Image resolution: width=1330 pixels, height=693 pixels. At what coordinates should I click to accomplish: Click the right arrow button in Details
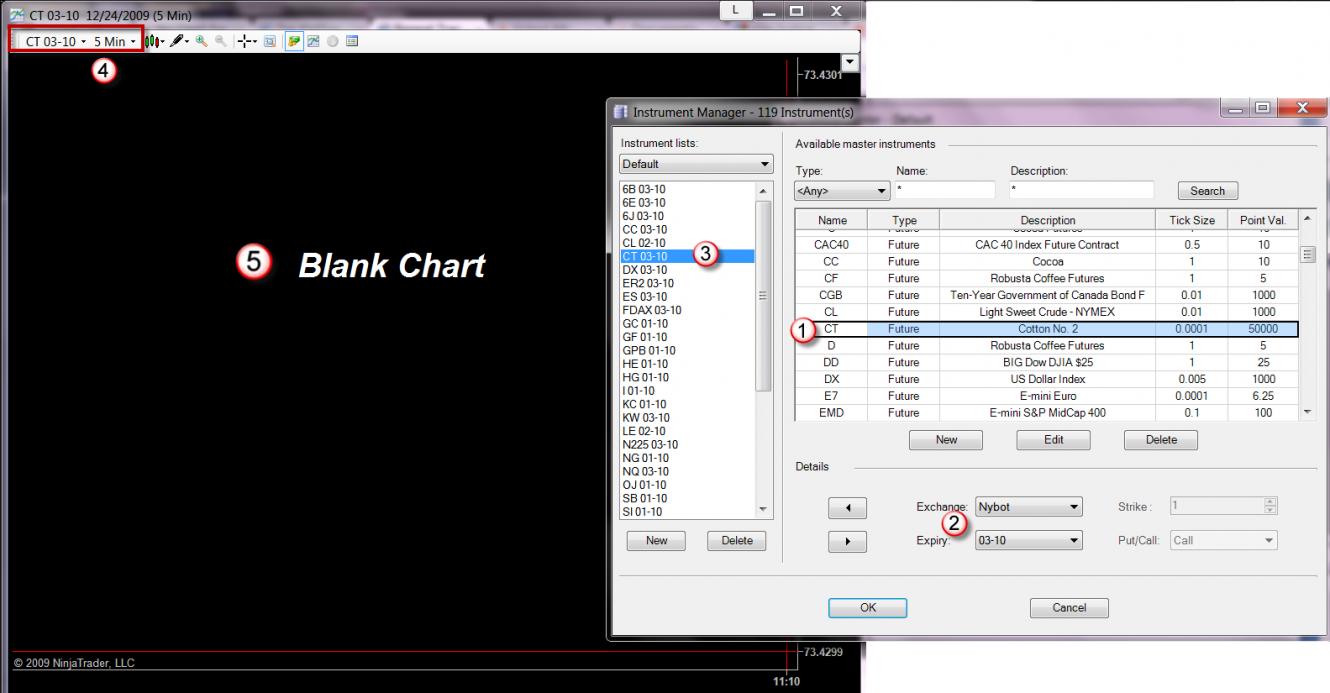(x=847, y=541)
